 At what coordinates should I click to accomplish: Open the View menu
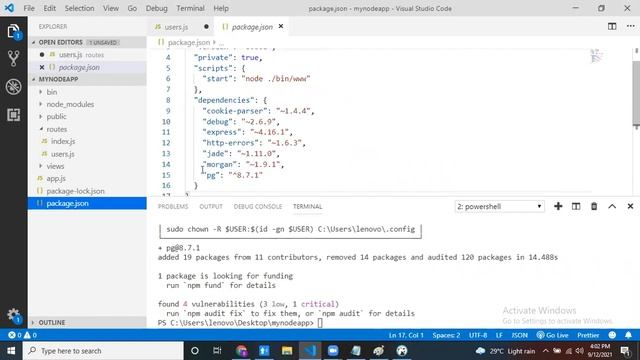coord(111,8)
